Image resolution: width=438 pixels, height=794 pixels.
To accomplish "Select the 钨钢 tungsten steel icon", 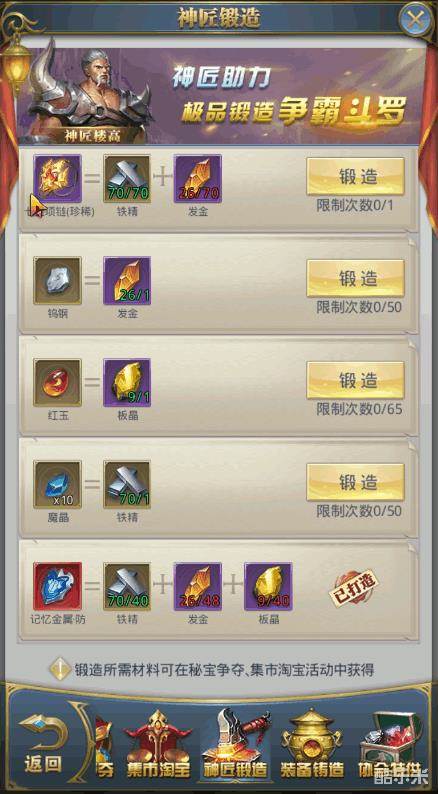I will pyautogui.click(x=57, y=281).
